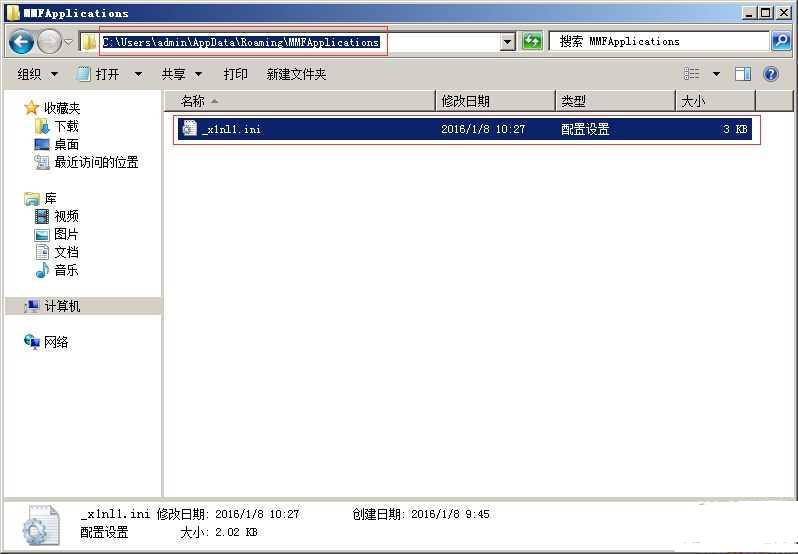Refresh the folder with the green refresh button
Image resolution: width=798 pixels, height=554 pixels.
tap(532, 42)
